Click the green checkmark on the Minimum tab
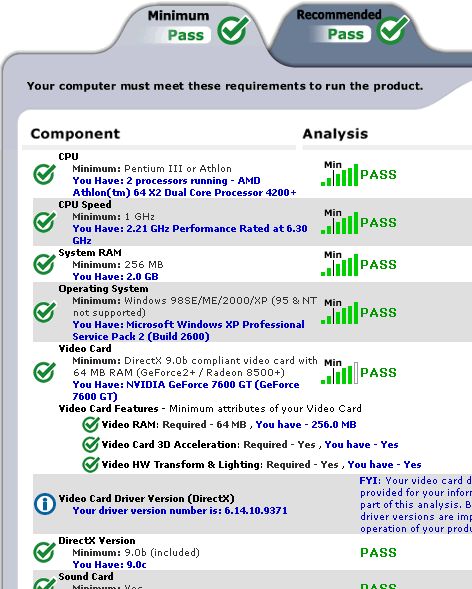 coord(234,29)
